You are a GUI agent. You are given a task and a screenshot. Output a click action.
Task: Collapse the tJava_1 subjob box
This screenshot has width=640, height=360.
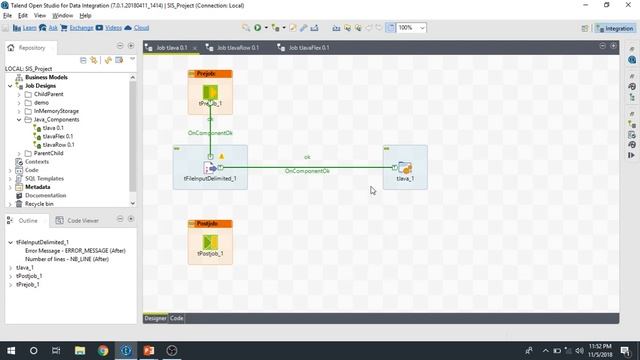pos(387,149)
